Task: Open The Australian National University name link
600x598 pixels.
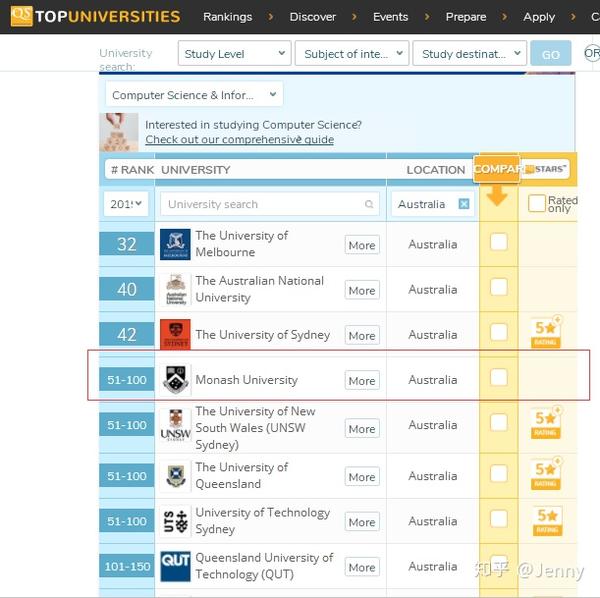Action: tap(260, 289)
